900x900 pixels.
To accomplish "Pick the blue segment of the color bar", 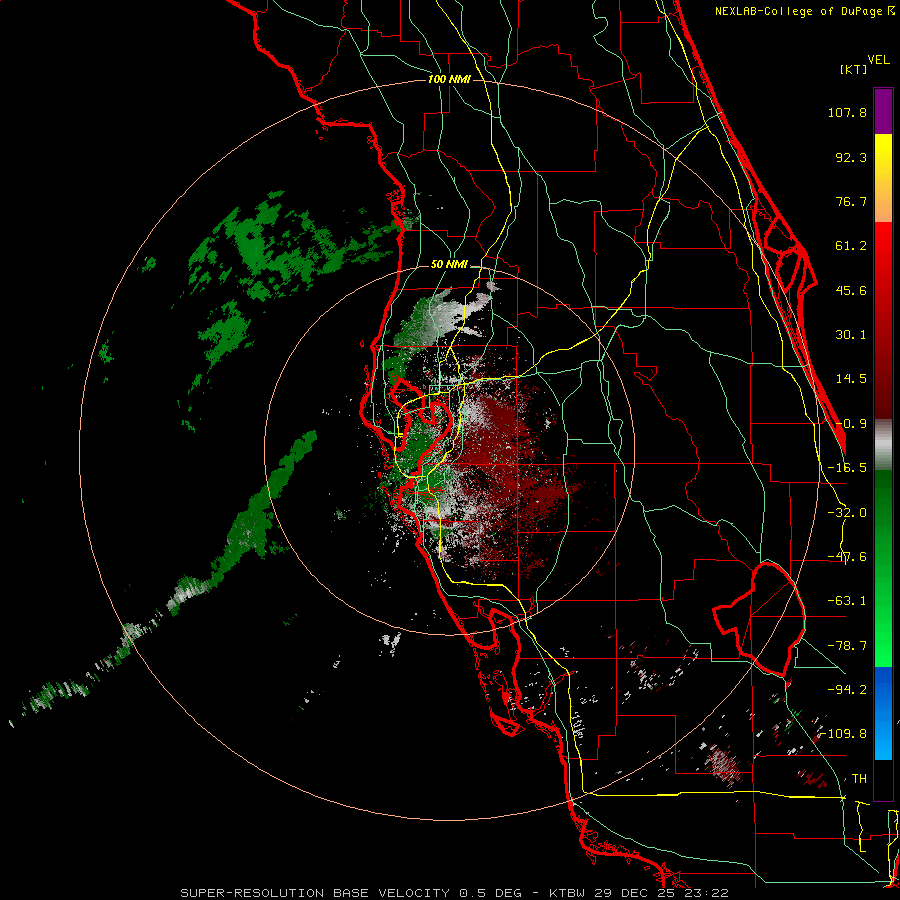I will pos(883,713).
